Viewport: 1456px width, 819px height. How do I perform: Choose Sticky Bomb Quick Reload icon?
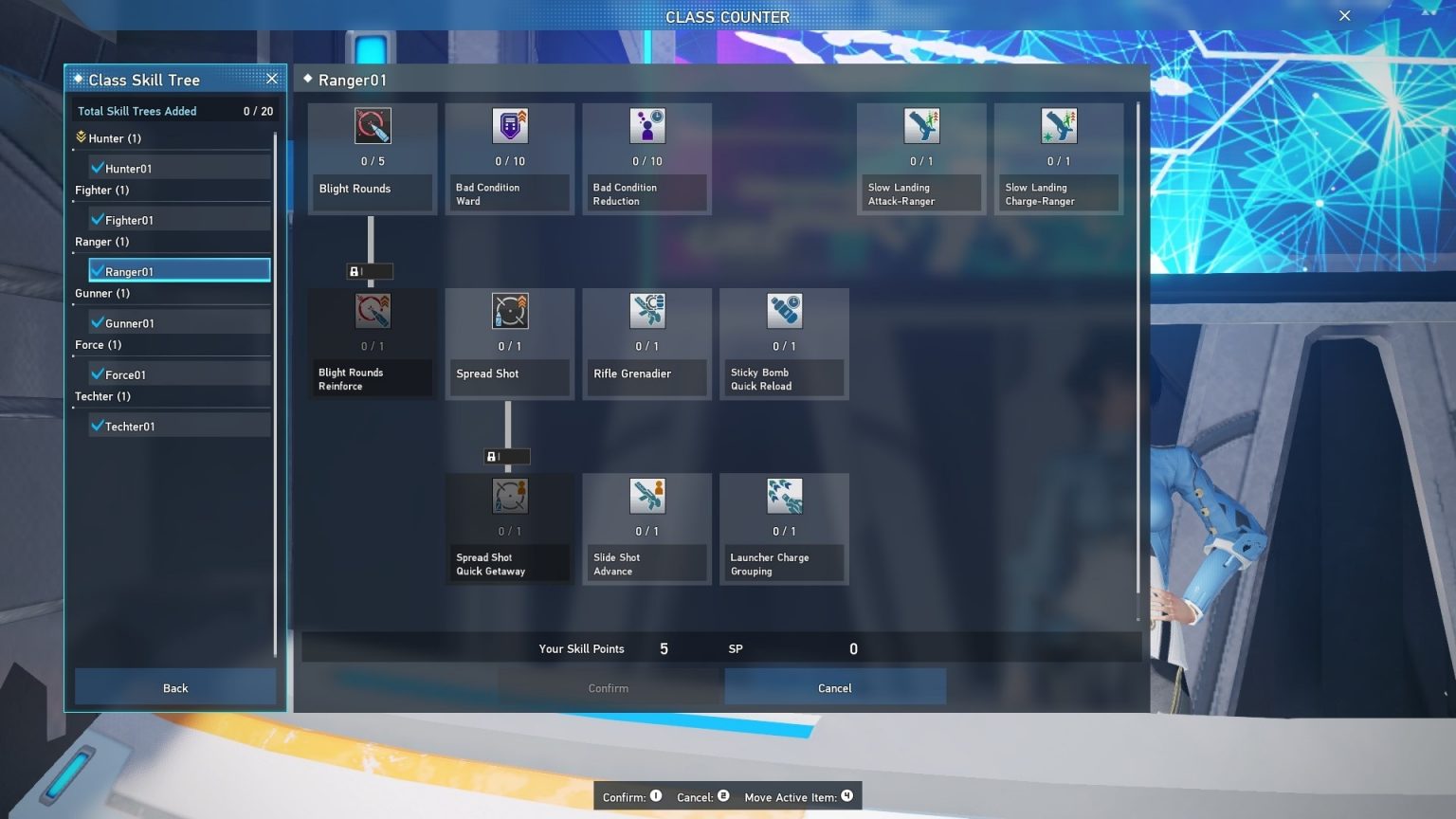point(784,311)
